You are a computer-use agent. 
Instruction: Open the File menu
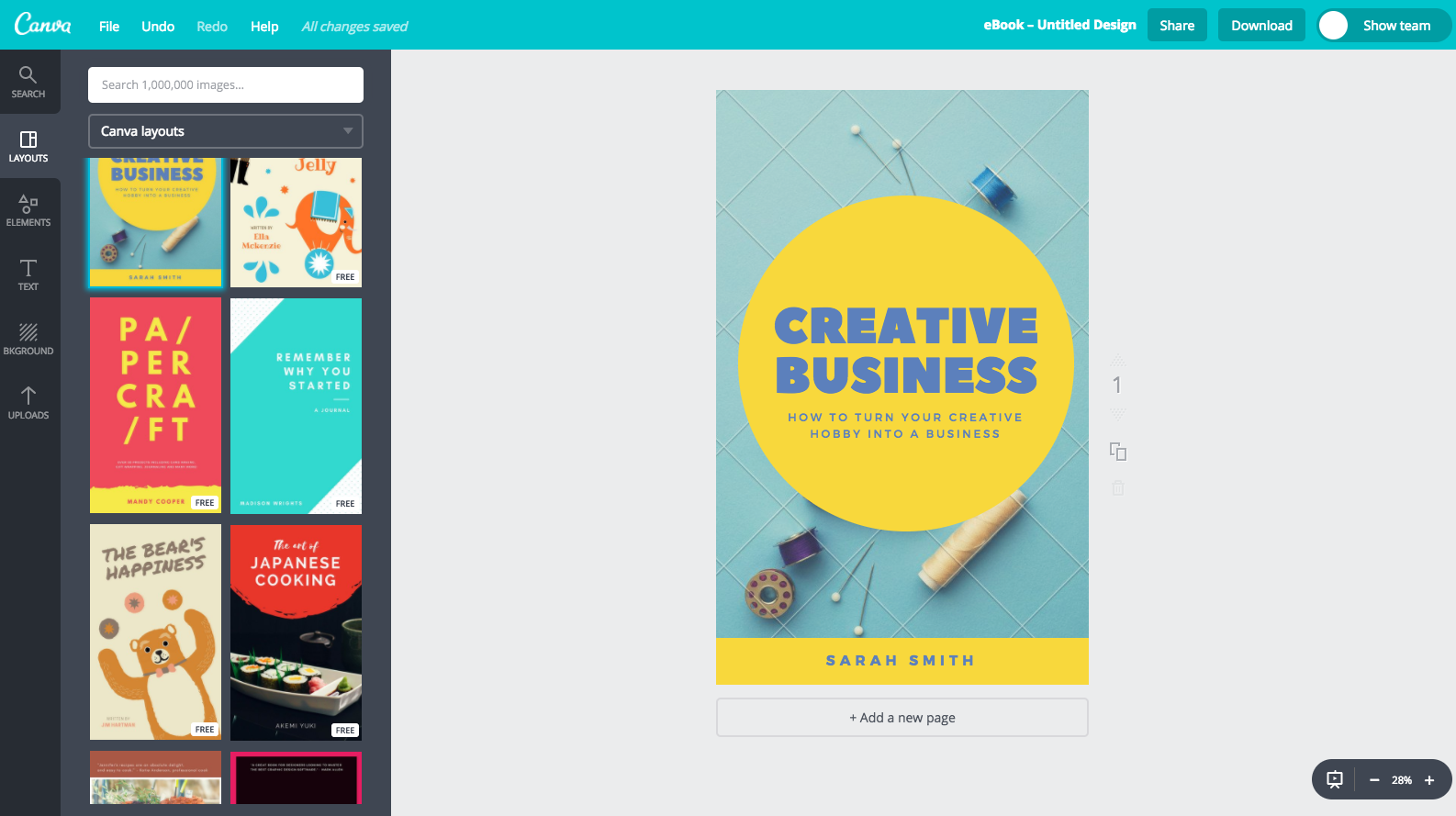[x=109, y=27]
